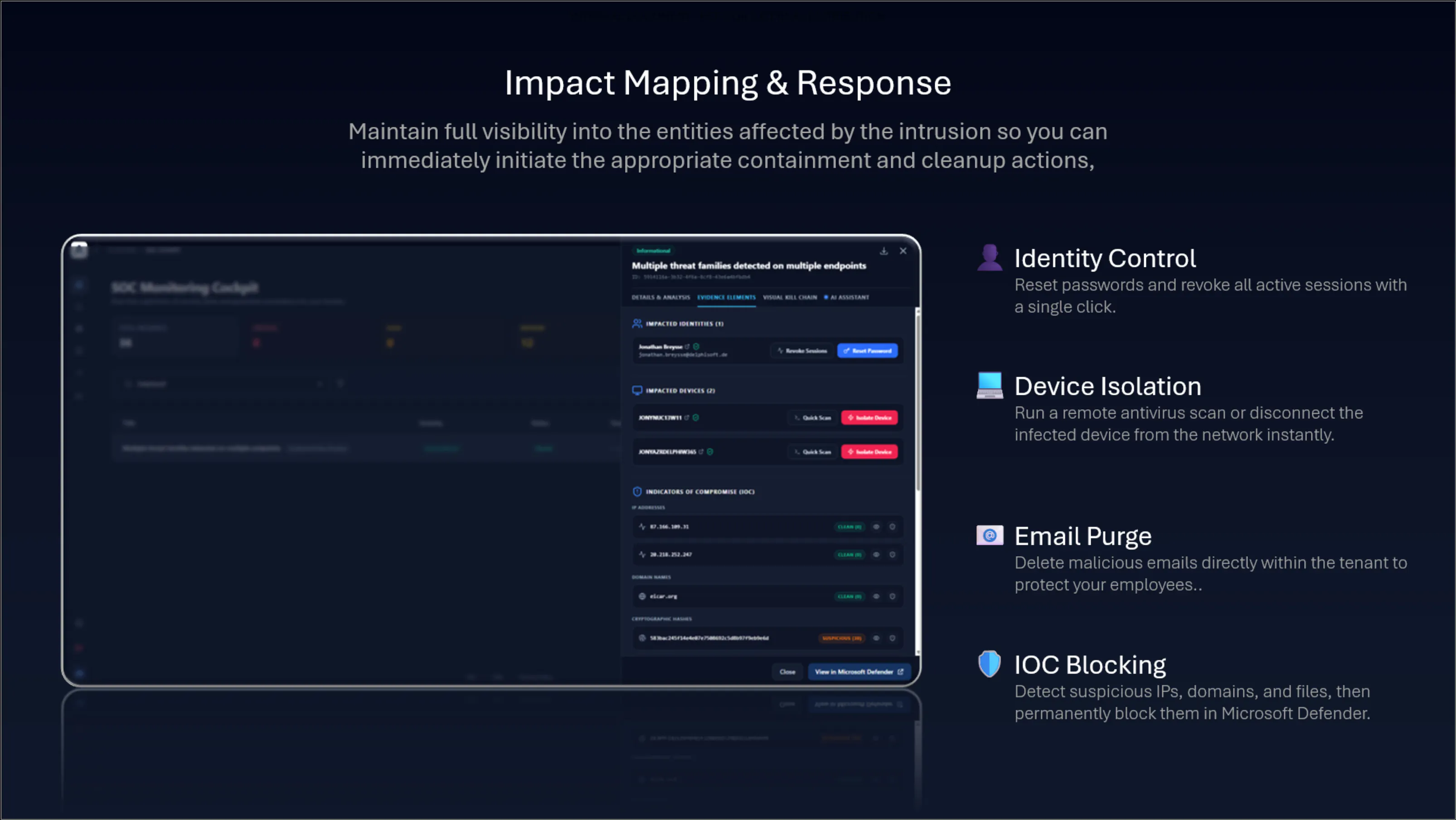Open the AI Assistant tab

(x=847, y=297)
